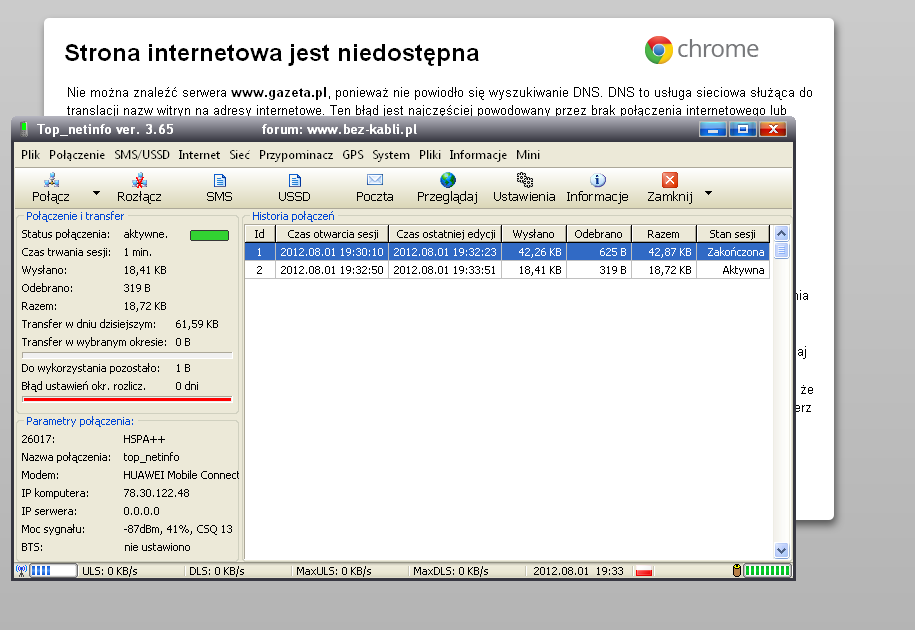Open Ustawienia gears icon
This screenshot has height=630, width=915.
(525, 180)
